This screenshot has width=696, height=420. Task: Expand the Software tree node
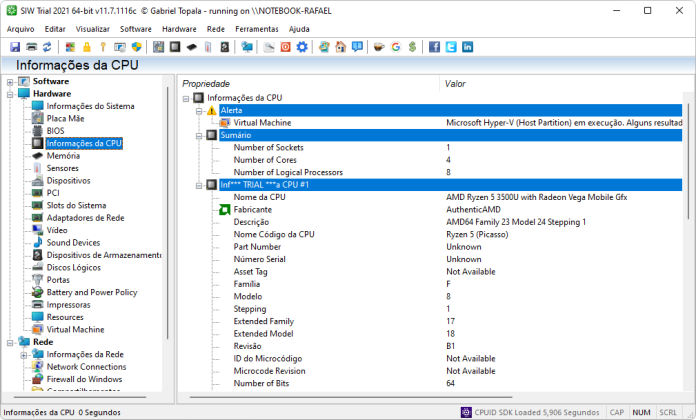point(10,82)
